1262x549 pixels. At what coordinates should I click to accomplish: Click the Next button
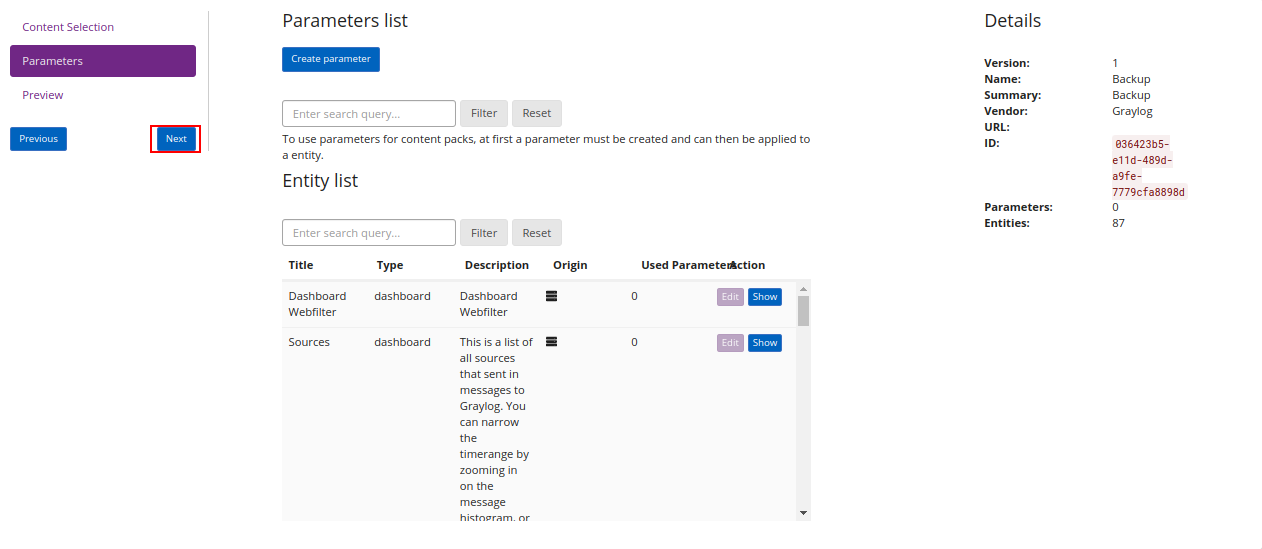176,139
